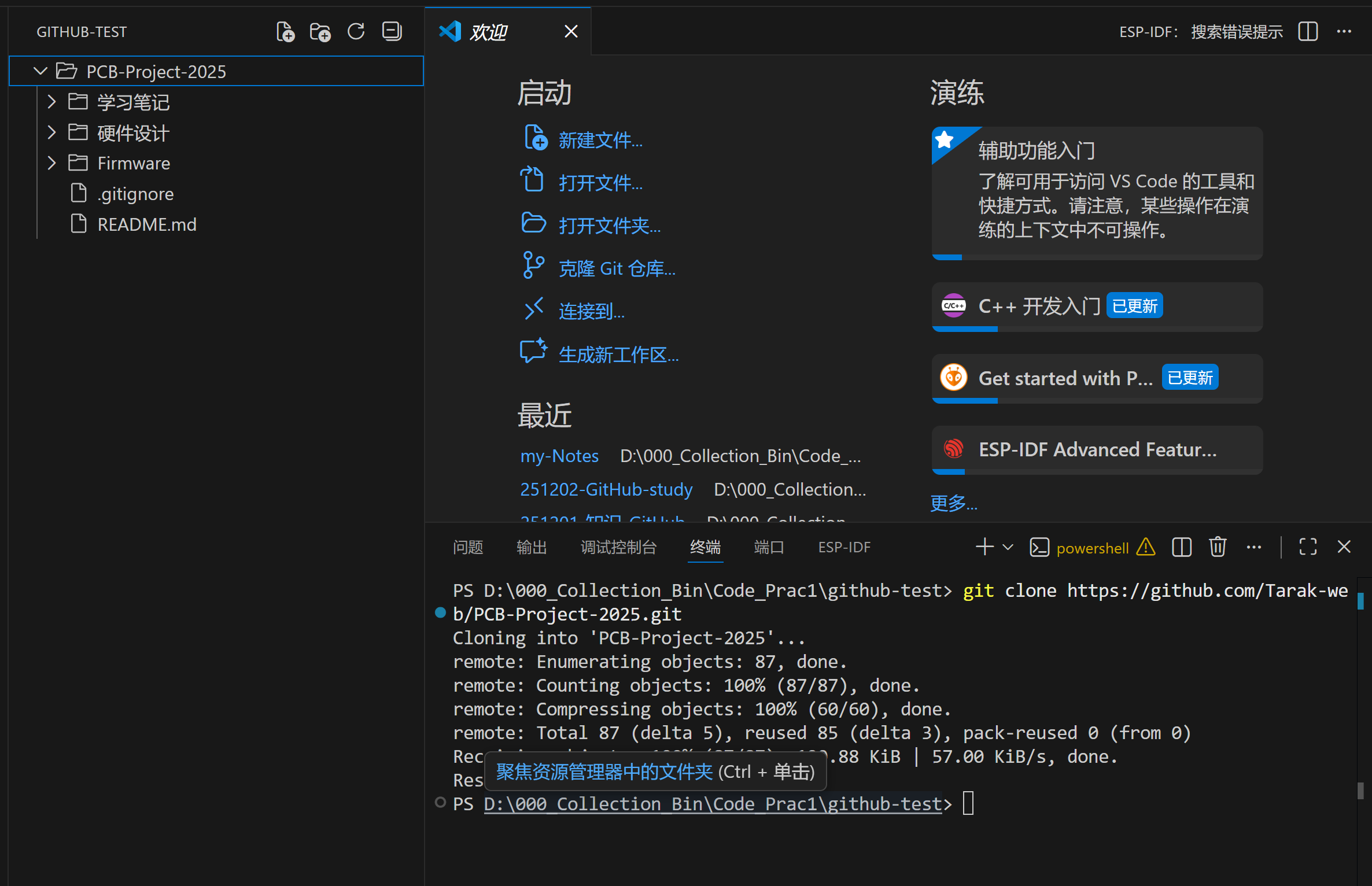The height and width of the screenshot is (886, 1372).
Task: Open the new terminal profile dropdown arrow
Action: (1008, 547)
